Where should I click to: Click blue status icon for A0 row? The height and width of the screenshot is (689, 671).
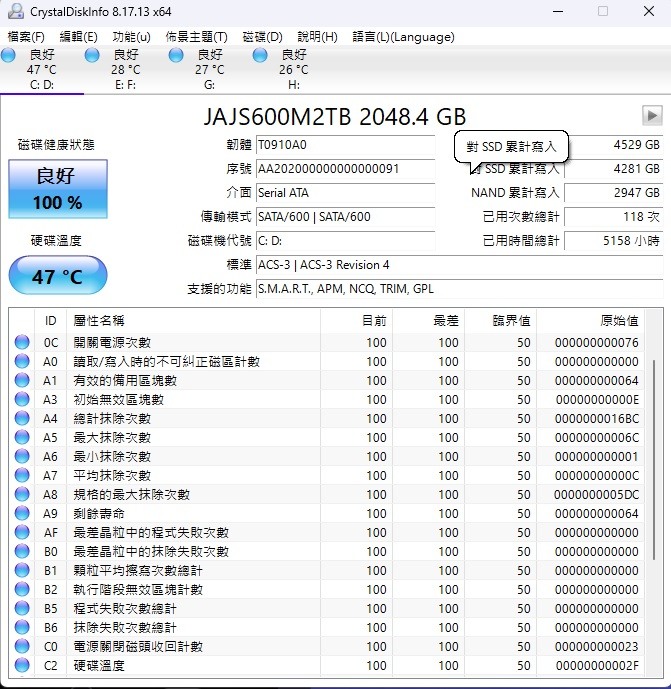click(x=22, y=361)
